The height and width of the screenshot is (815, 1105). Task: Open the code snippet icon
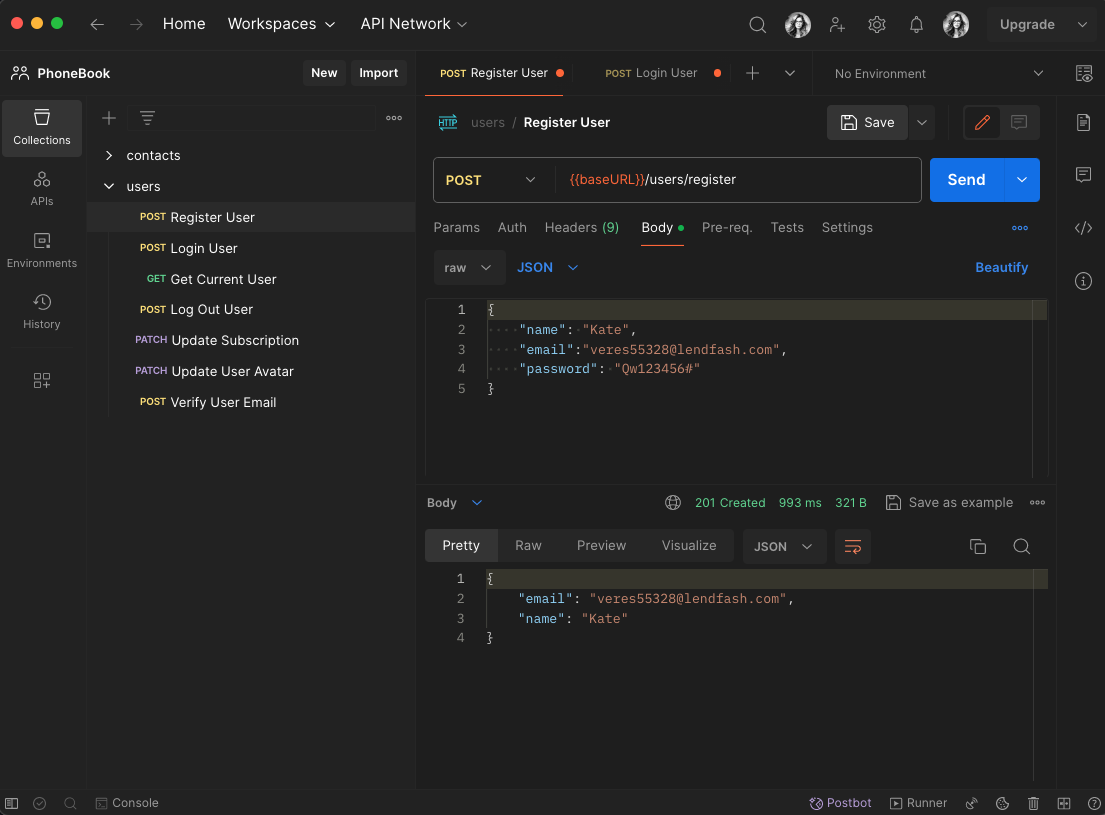pos(1084,228)
